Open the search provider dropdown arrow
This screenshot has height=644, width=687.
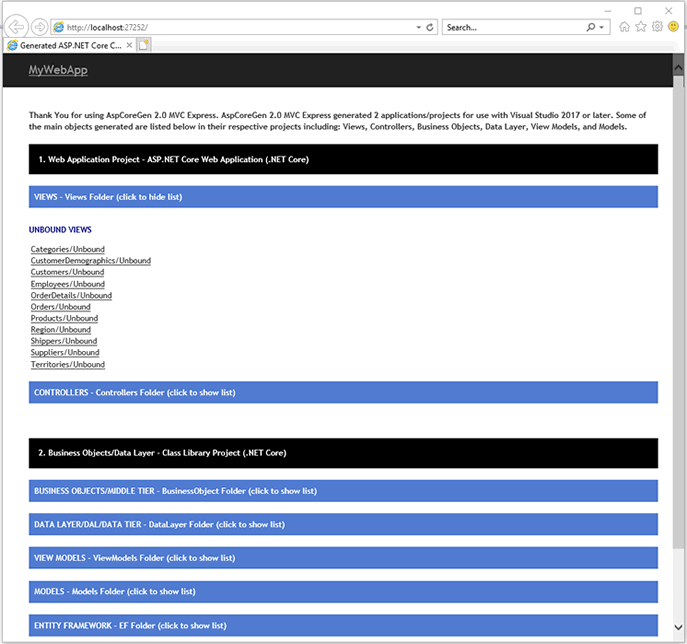602,27
